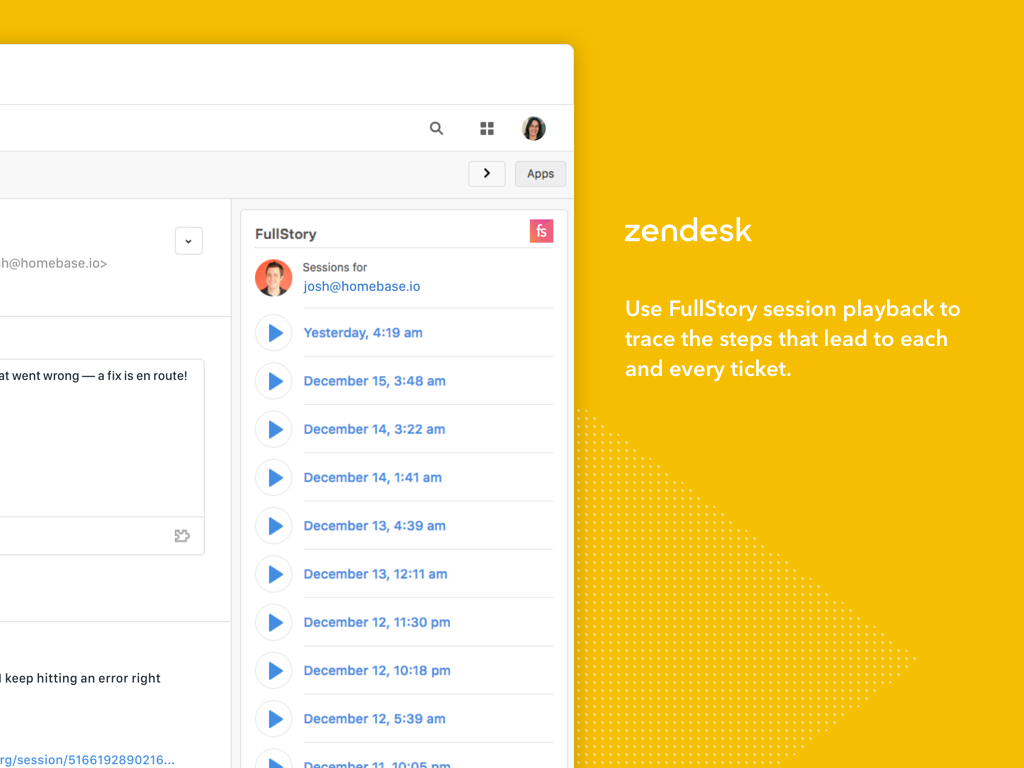The width and height of the screenshot is (1024, 768).
Task: Open the josh@homebase.io email link
Action: click(x=361, y=286)
